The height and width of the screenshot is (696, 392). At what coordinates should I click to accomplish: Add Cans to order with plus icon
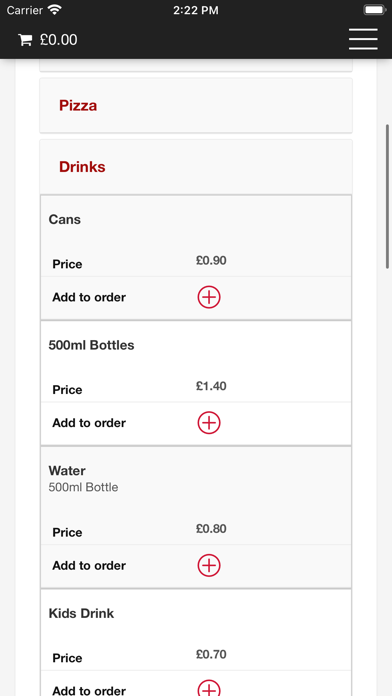pyautogui.click(x=209, y=297)
